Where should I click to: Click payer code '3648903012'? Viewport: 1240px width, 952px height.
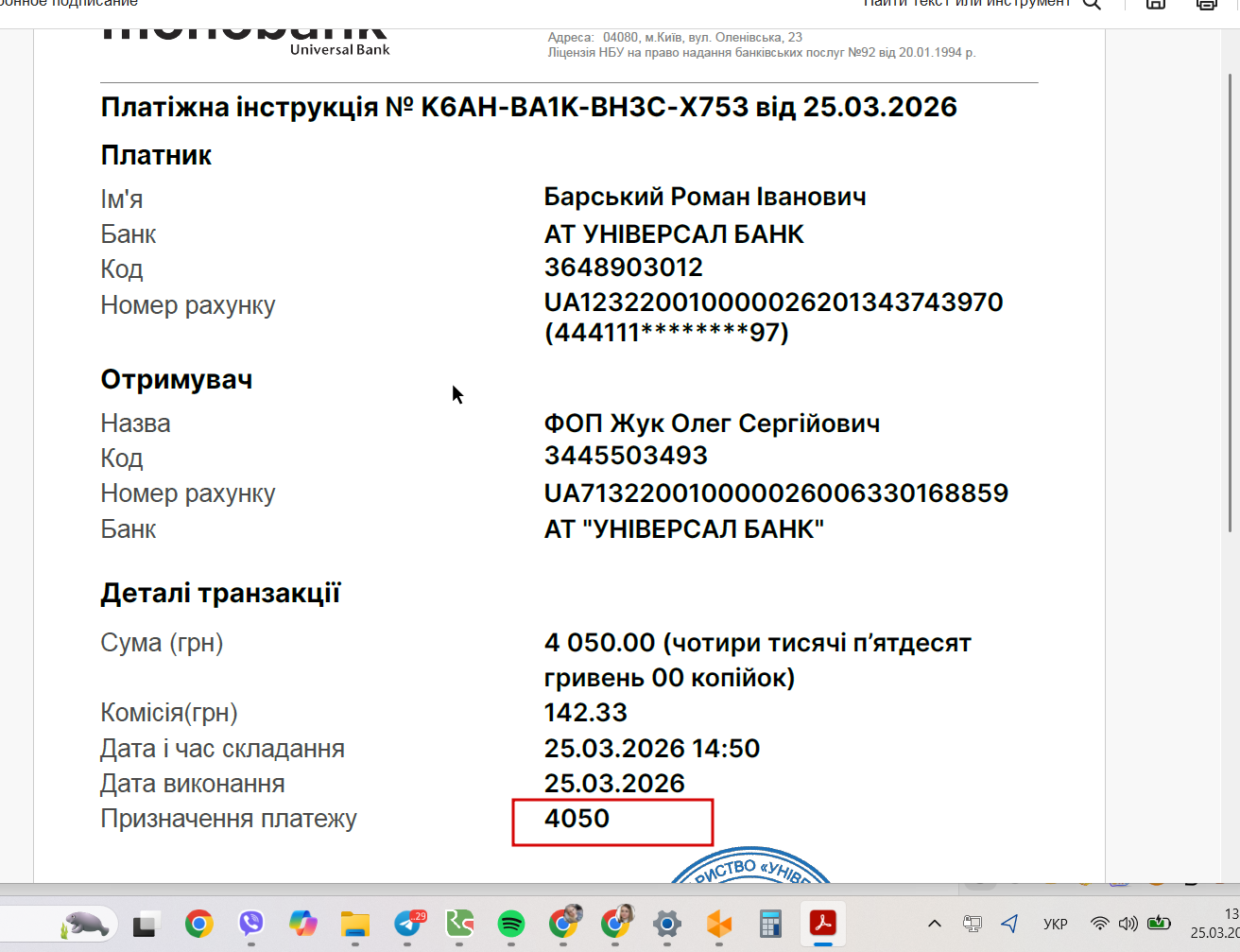[x=624, y=268]
